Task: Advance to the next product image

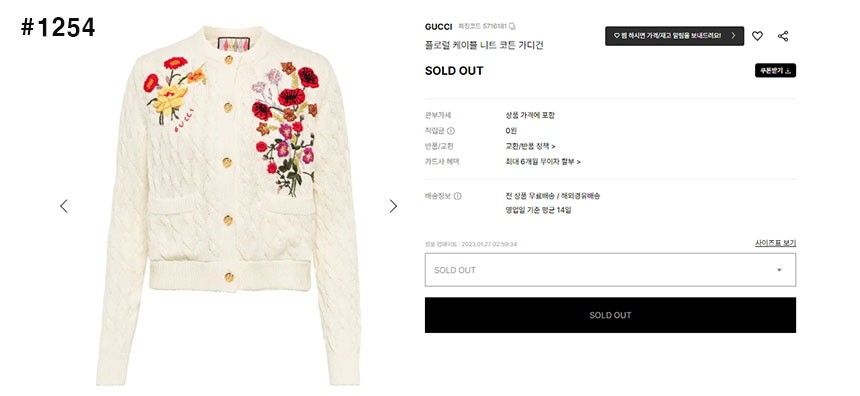Action: click(x=393, y=206)
